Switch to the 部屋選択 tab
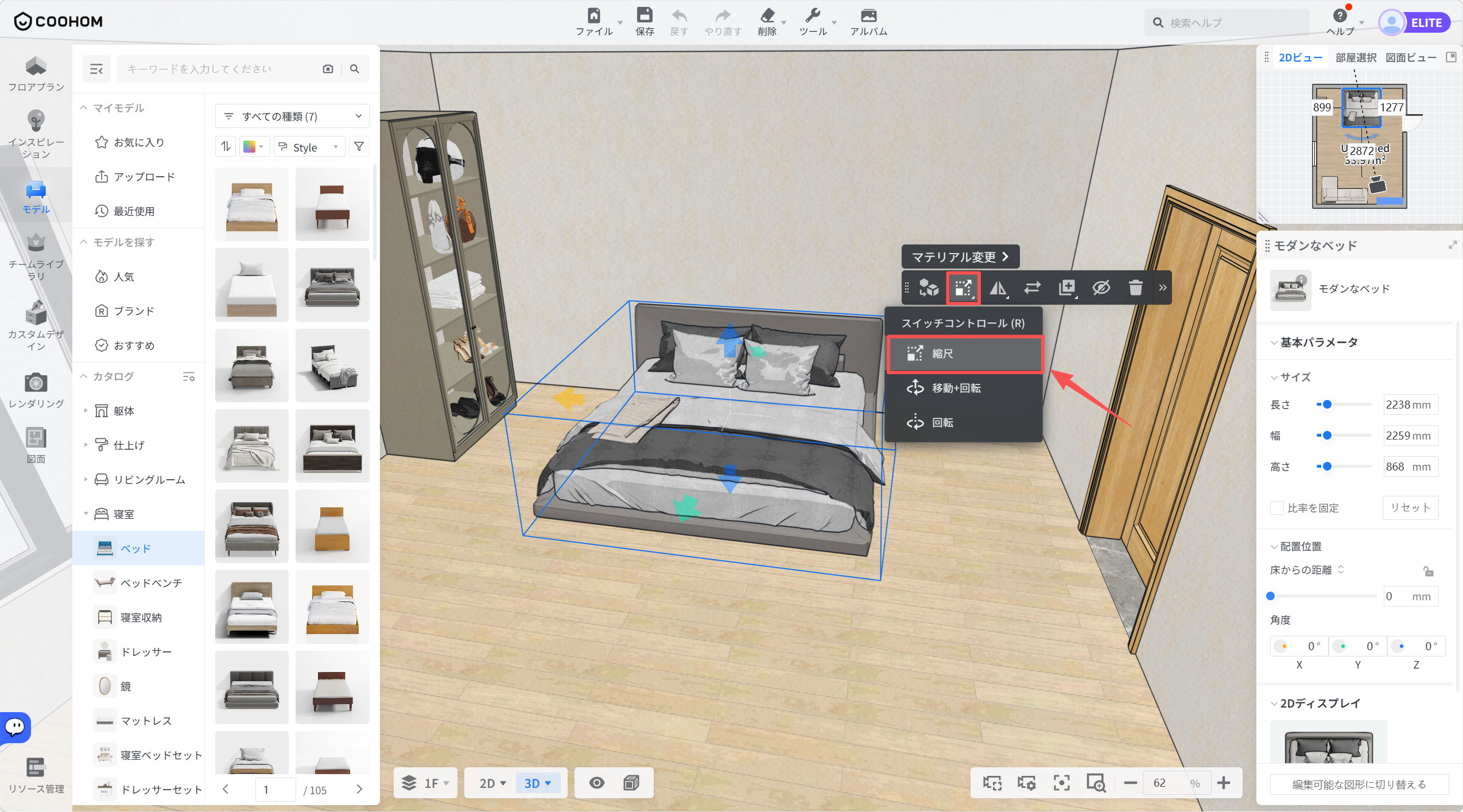The width and height of the screenshot is (1463, 812). pos(1355,58)
